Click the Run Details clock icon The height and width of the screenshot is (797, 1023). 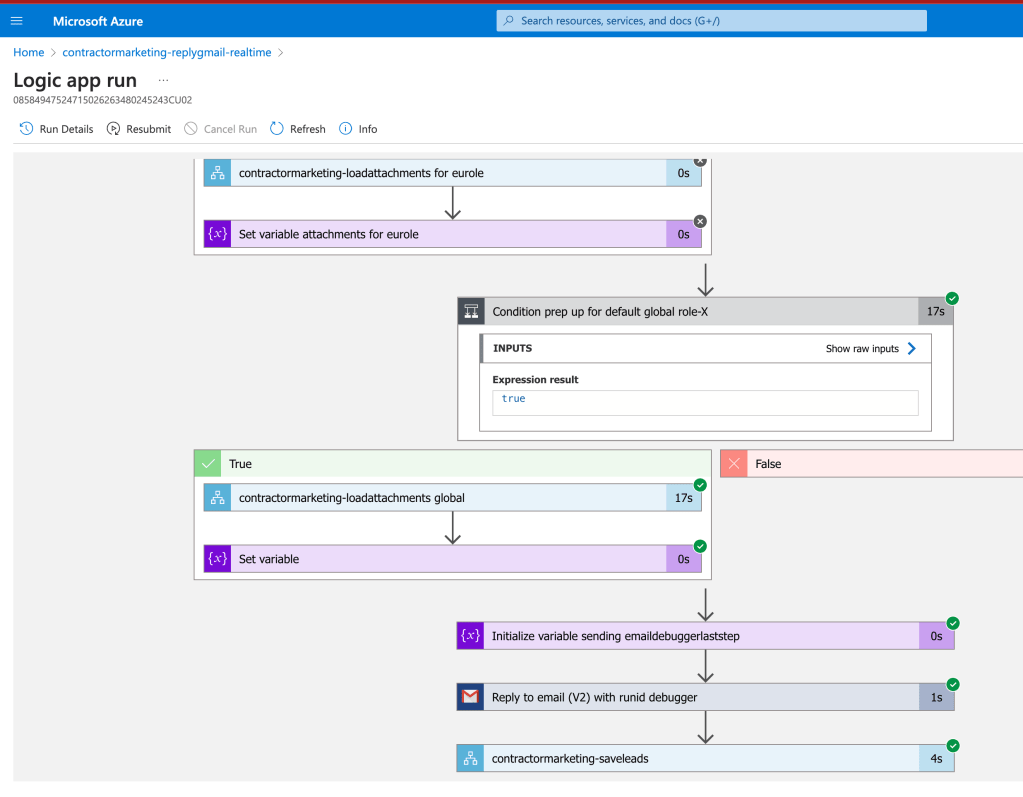tap(26, 128)
